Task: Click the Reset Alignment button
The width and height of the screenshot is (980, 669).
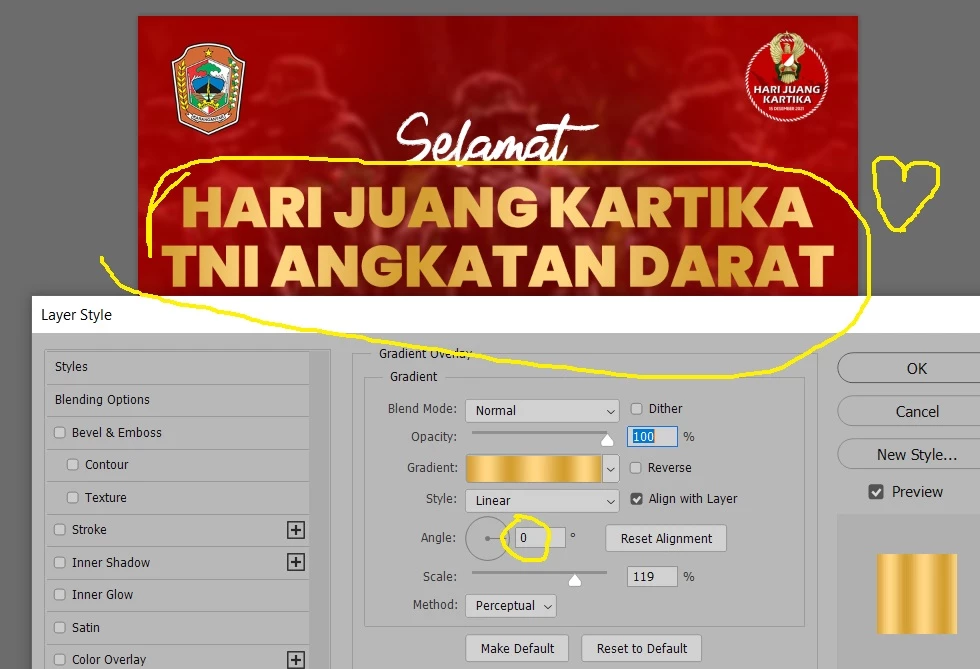Action: pyautogui.click(x=666, y=538)
